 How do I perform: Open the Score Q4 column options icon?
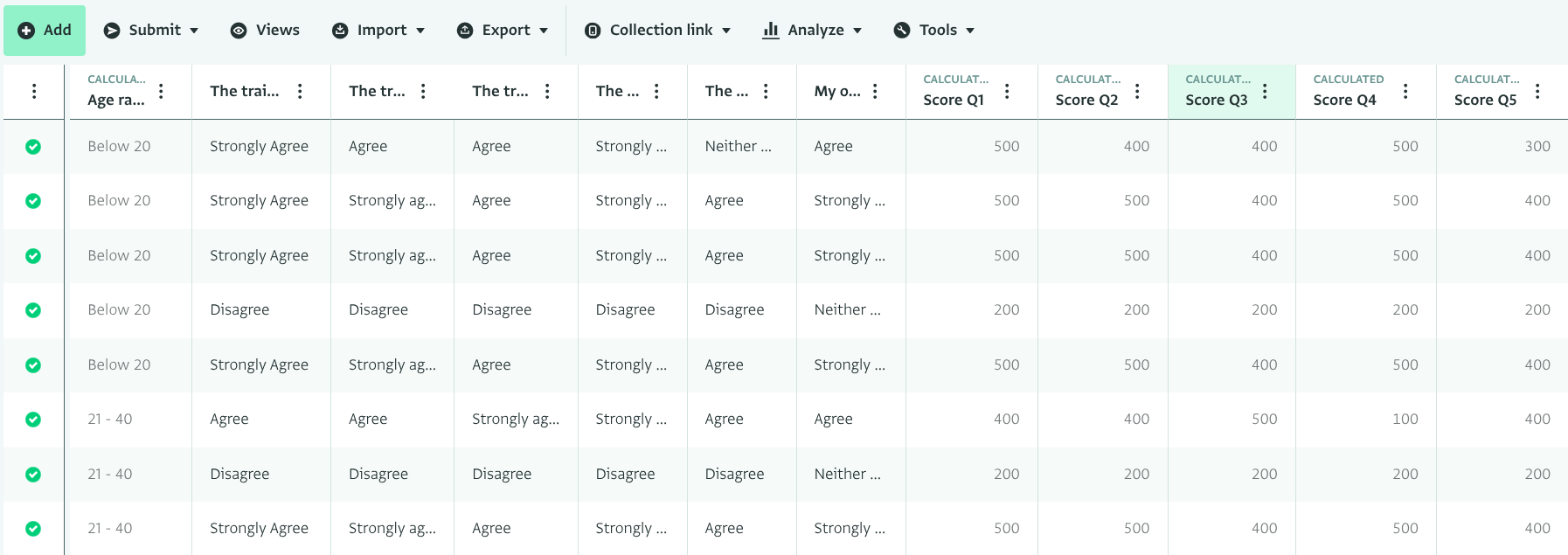pyautogui.click(x=1405, y=91)
